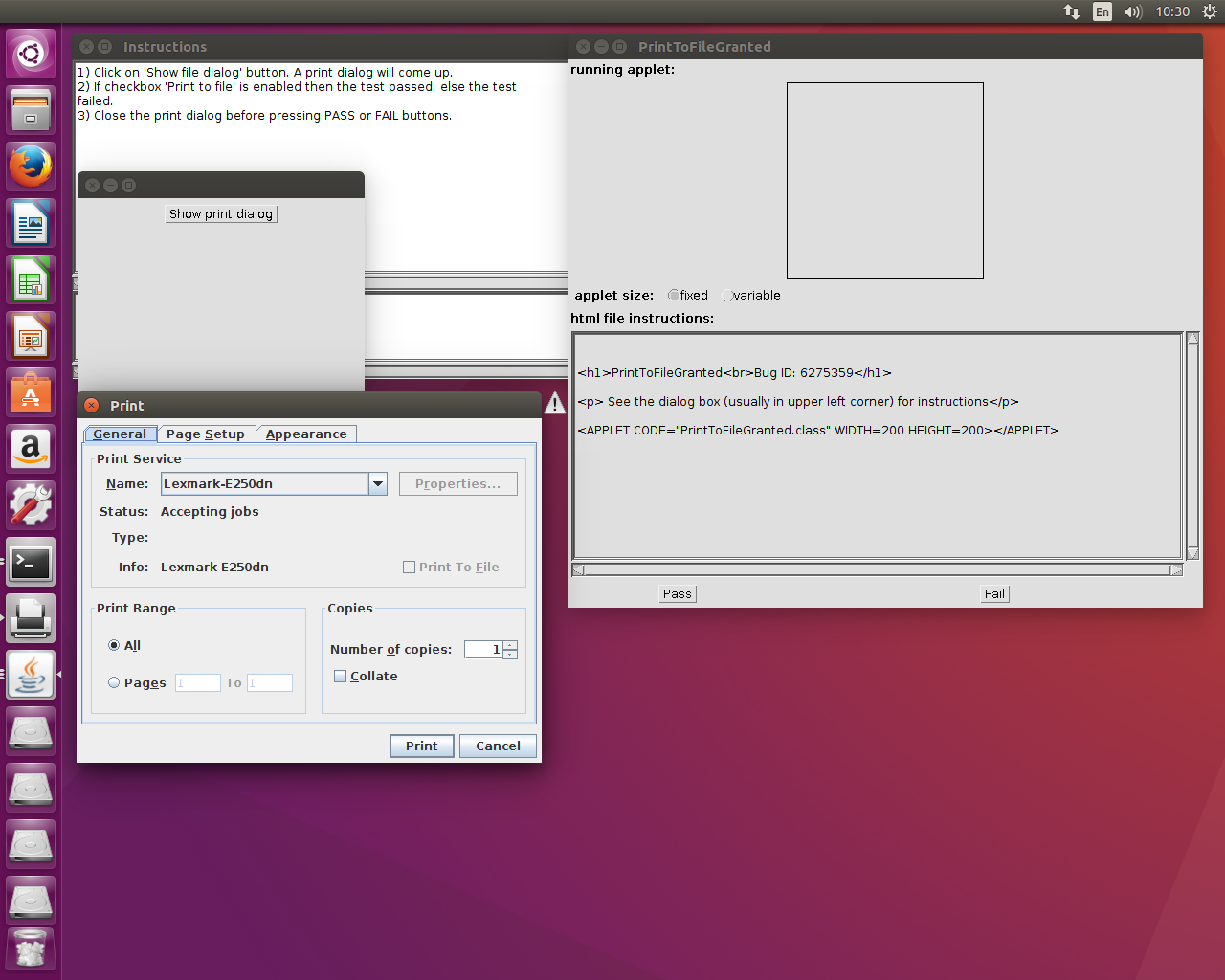Open Ubuntu Software Center icon
The width and height of the screenshot is (1225, 980).
coord(31,393)
